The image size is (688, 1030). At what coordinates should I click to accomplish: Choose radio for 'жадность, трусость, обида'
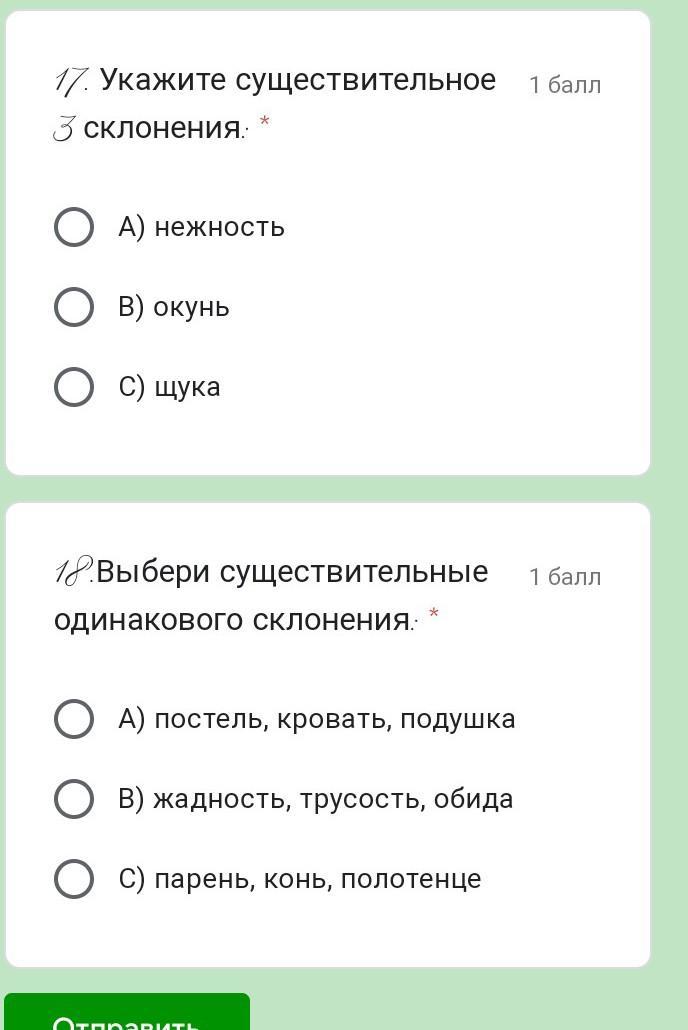tap(74, 799)
